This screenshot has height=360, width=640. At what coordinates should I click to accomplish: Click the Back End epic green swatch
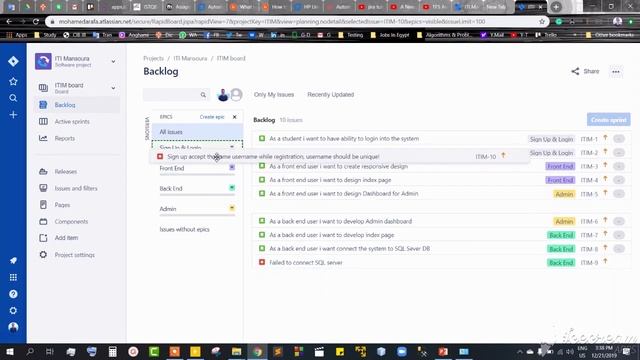point(232,188)
